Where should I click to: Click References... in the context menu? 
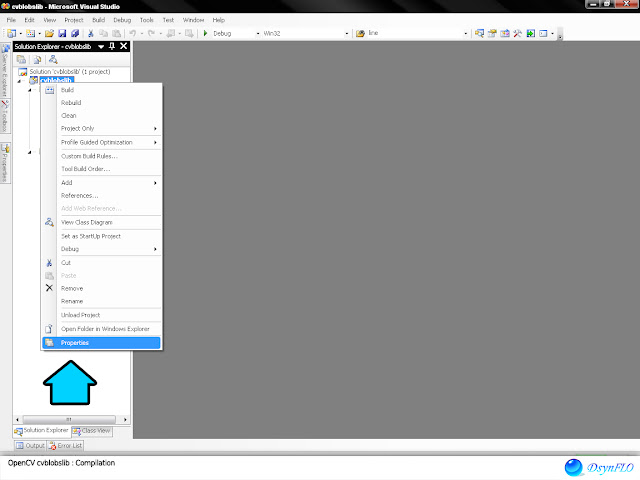pos(102,196)
